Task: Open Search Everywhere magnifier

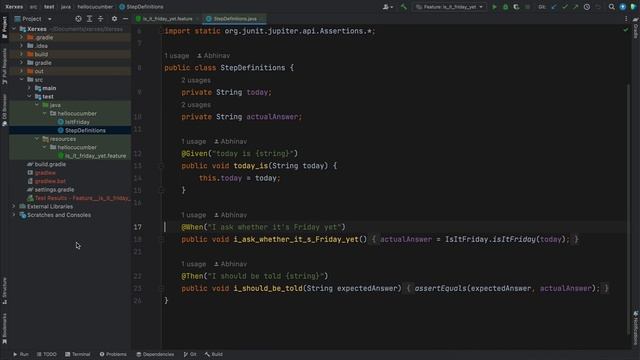Action: [611, 7]
